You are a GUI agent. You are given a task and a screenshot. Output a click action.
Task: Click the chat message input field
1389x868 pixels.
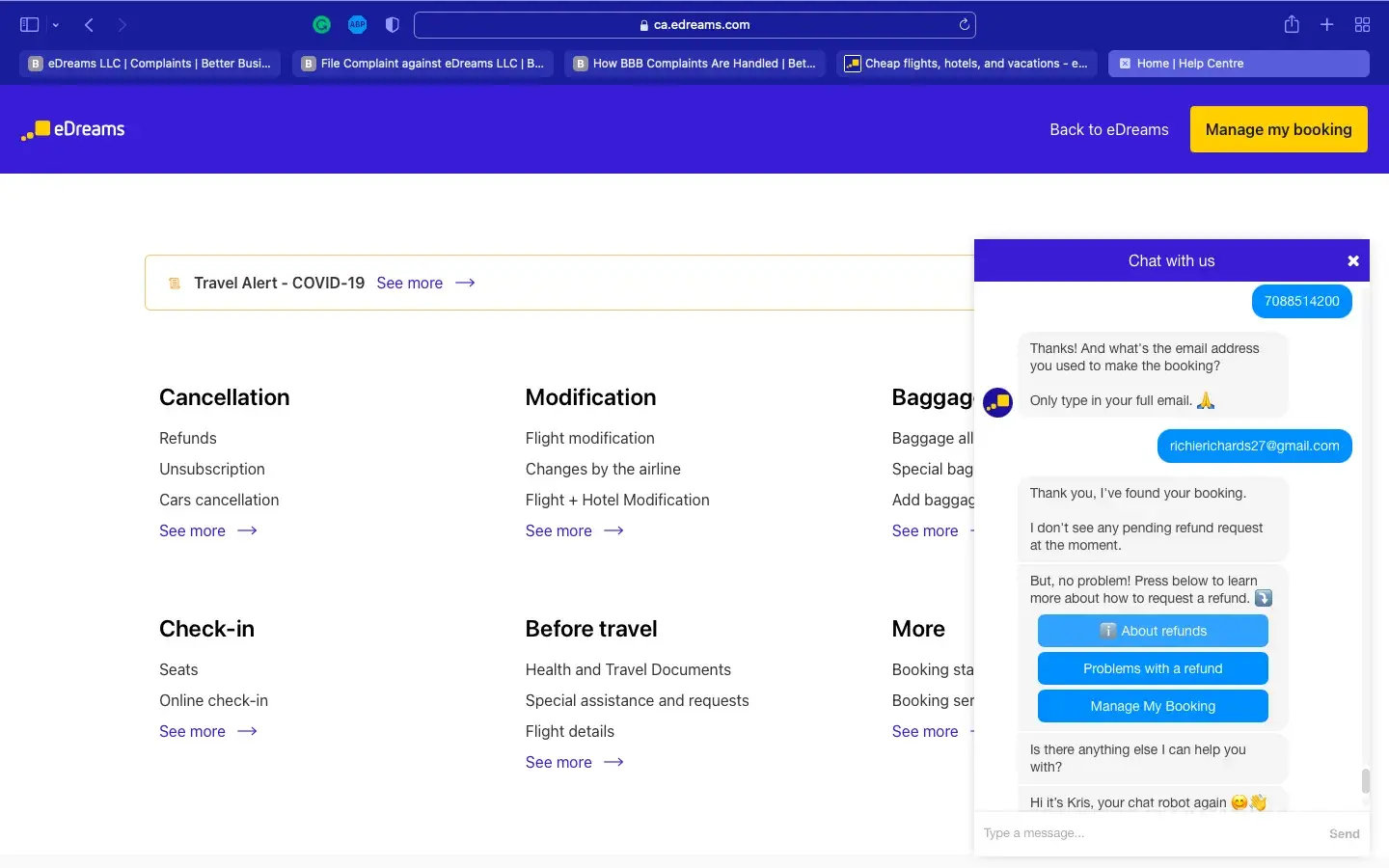point(1148,833)
